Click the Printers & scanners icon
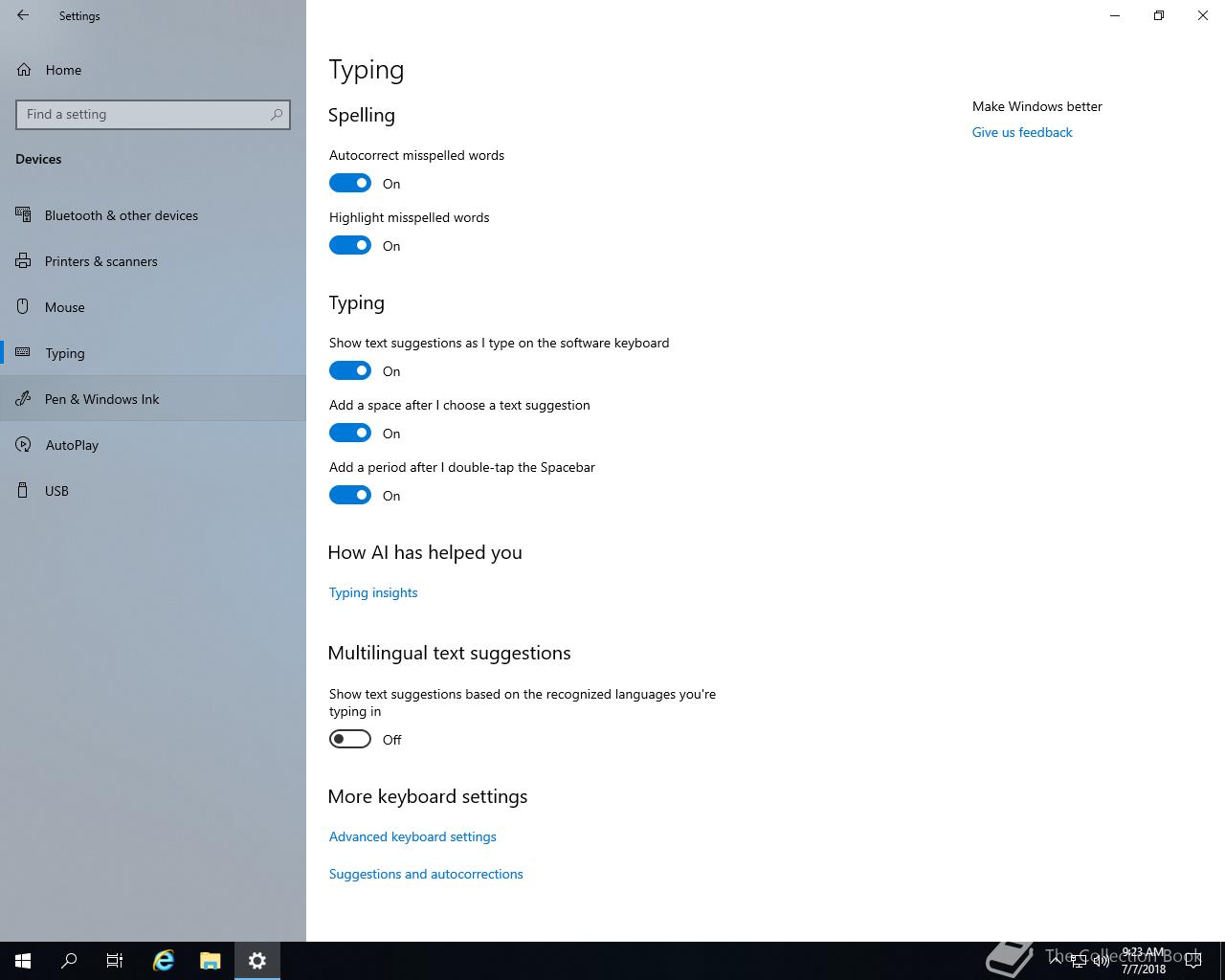1225x980 pixels. [24, 261]
